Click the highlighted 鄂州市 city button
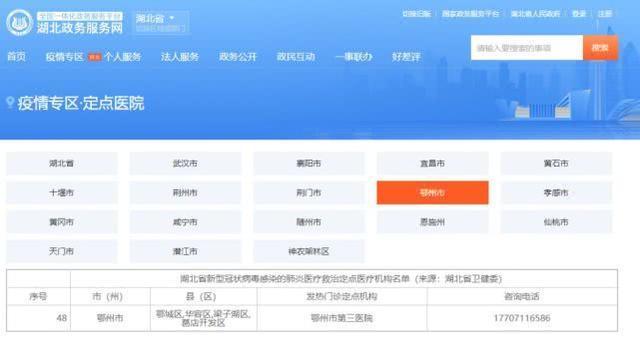The width and height of the screenshot is (640, 360). 432,193
